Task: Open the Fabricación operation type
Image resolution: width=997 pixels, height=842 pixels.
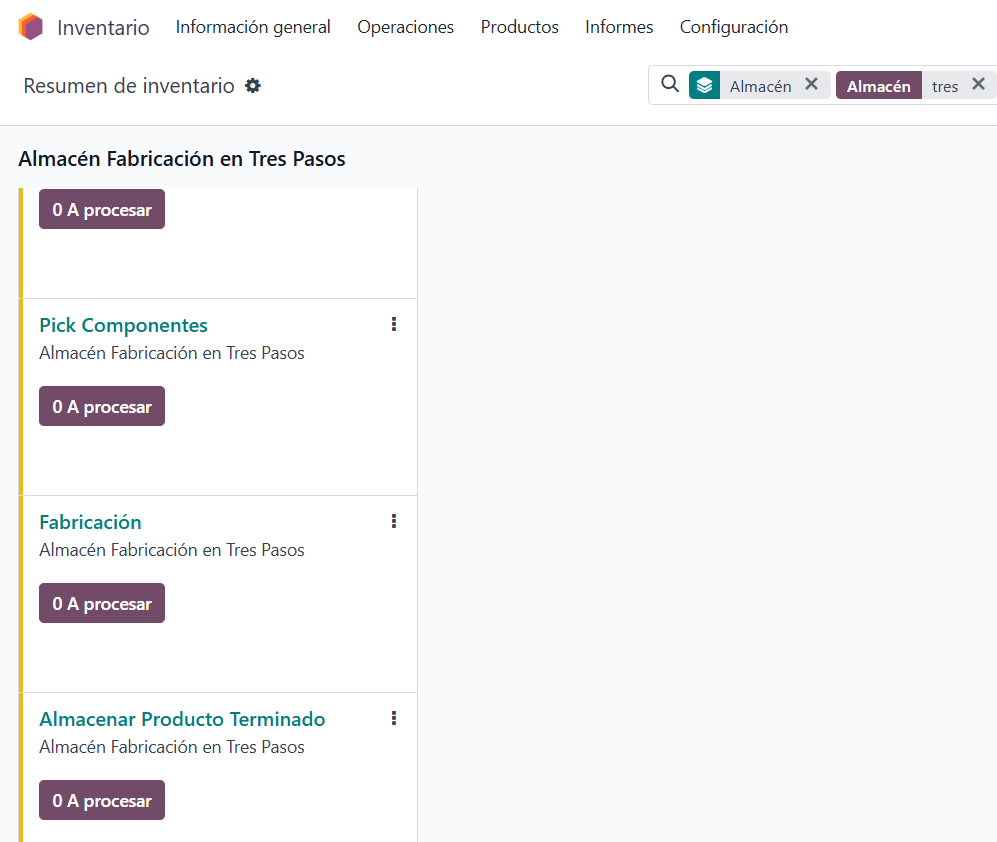Action: pyautogui.click(x=90, y=522)
